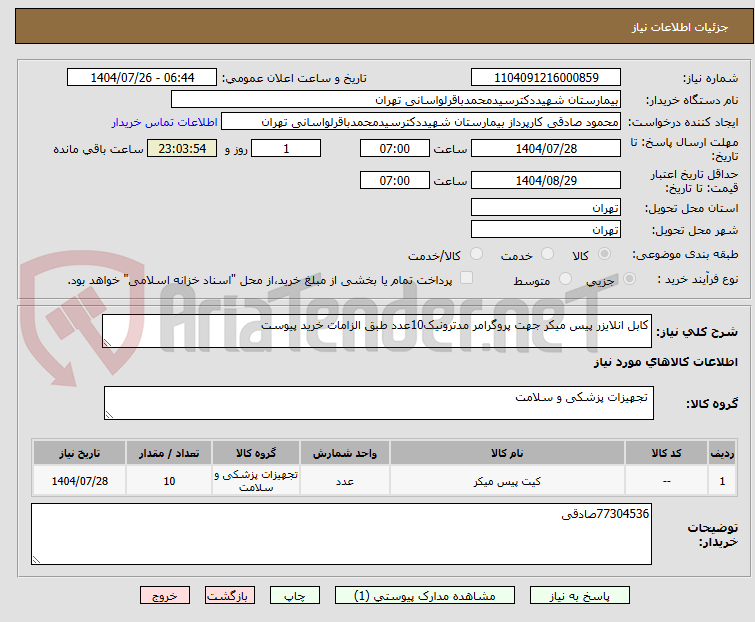The height and width of the screenshot is (622, 755).
Task: Click the گروه کالا column header
Action: pyautogui.click(x=256, y=453)
